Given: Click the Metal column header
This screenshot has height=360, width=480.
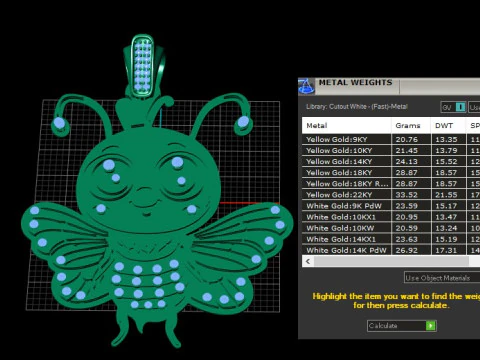Looking at the screenshot, I should [x=347, y=126].
